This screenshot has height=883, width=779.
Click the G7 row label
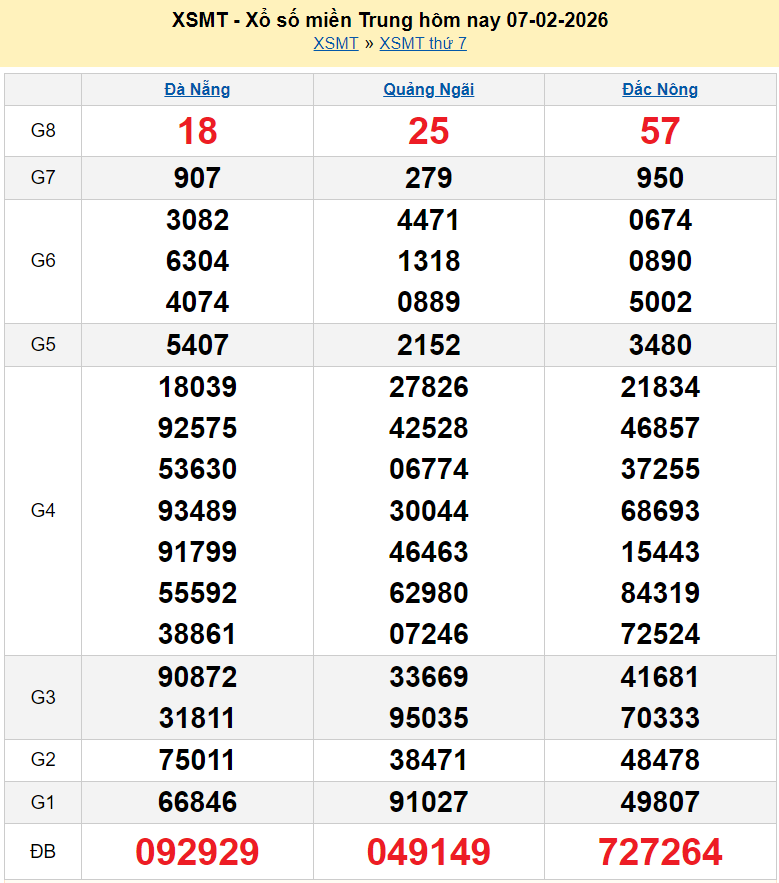(x=43, y=178)
